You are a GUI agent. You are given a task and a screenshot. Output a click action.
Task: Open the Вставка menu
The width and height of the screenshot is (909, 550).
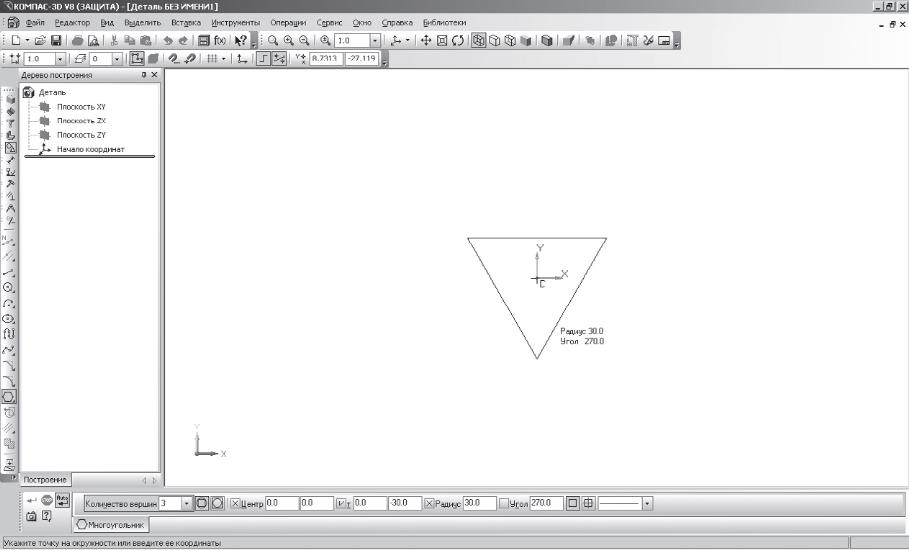pyautogui.click(x=186, y=23)
